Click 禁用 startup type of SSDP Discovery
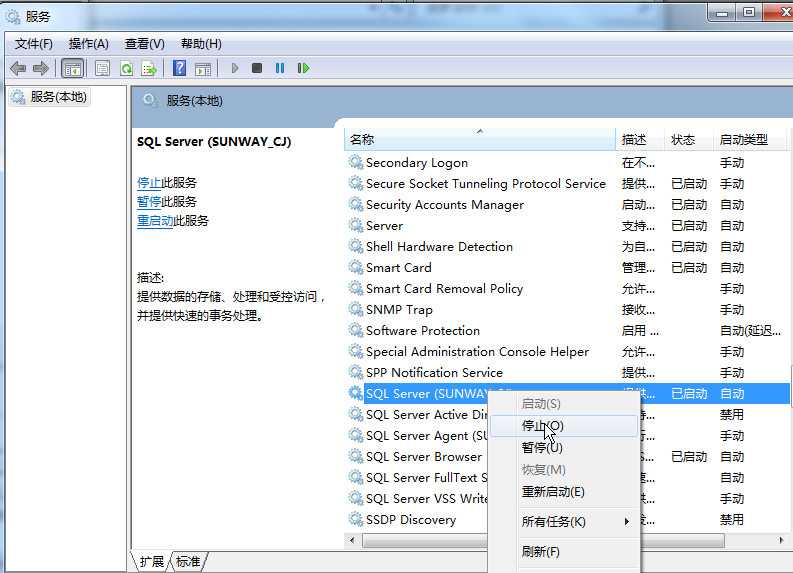793x573 pixels. [731, 519]
